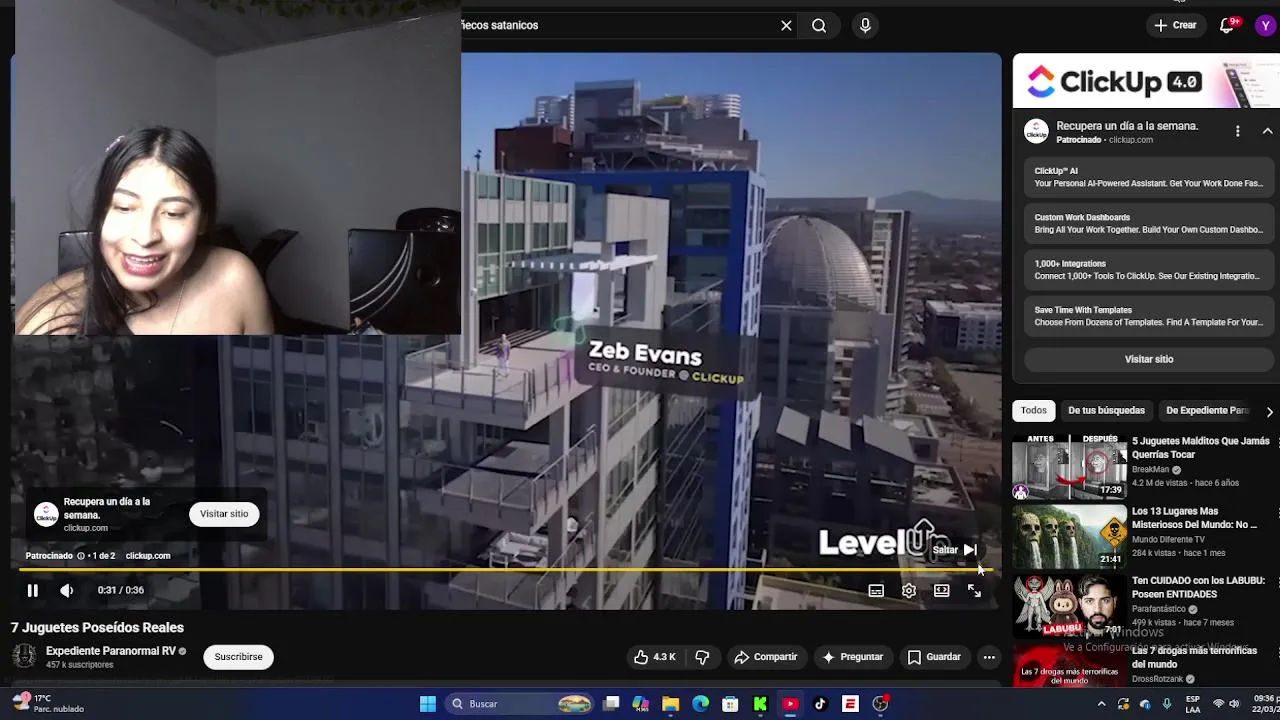Click Visitar sitio in the sidebar ad

coord(1149,359)
